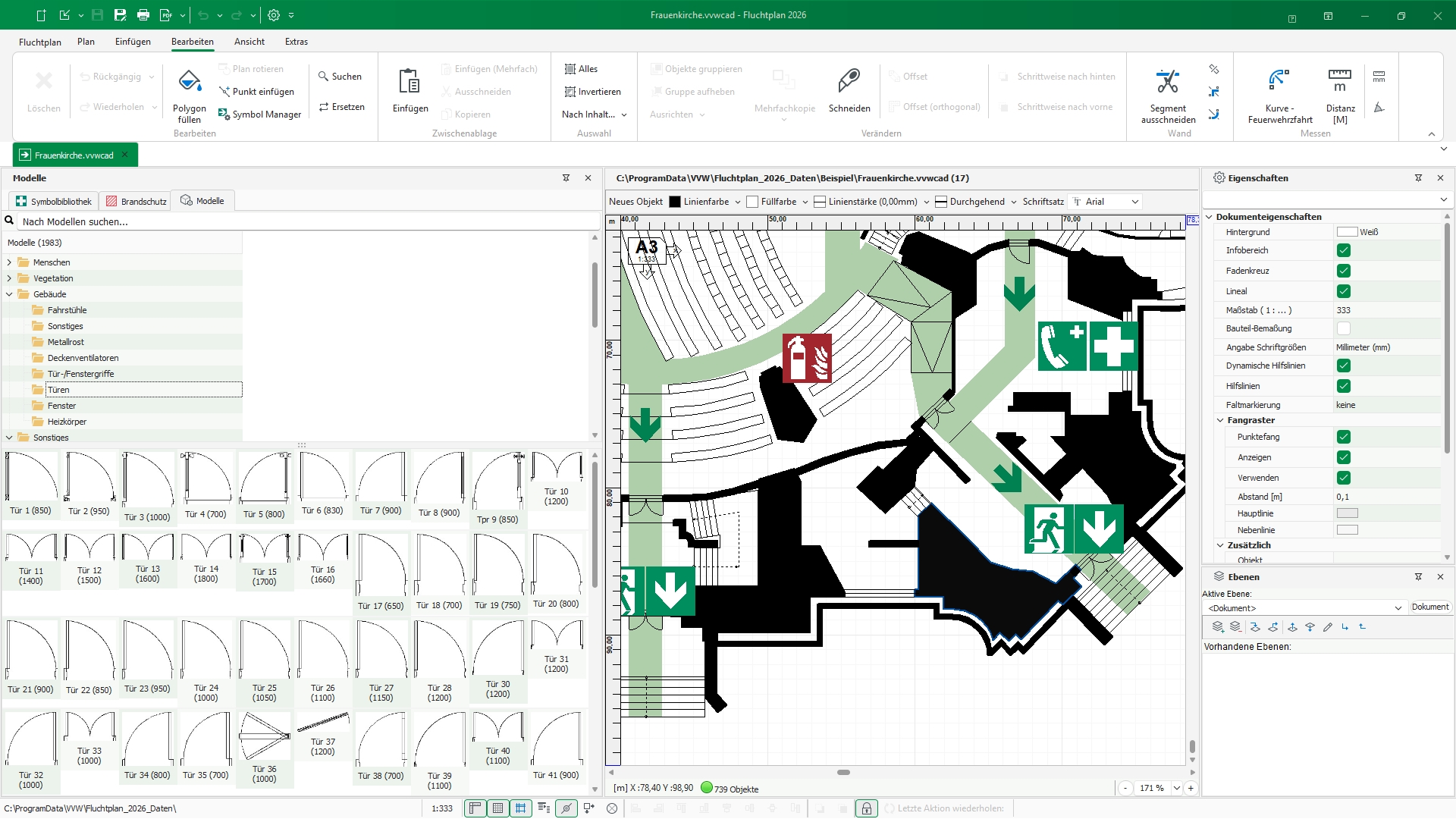Uncheck the Fadenkreuz checkbox
The height and width of the screenshot is (819, 1456).
(1343, 271)
